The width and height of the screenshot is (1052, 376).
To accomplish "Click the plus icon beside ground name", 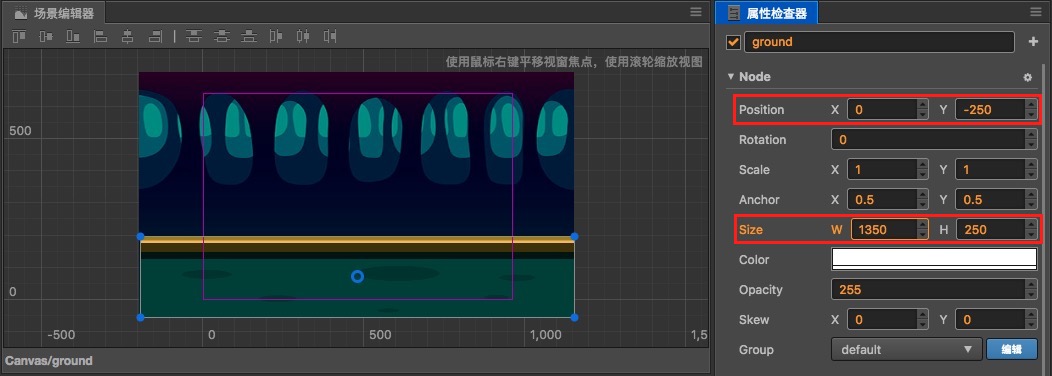I will (1033, 42).
